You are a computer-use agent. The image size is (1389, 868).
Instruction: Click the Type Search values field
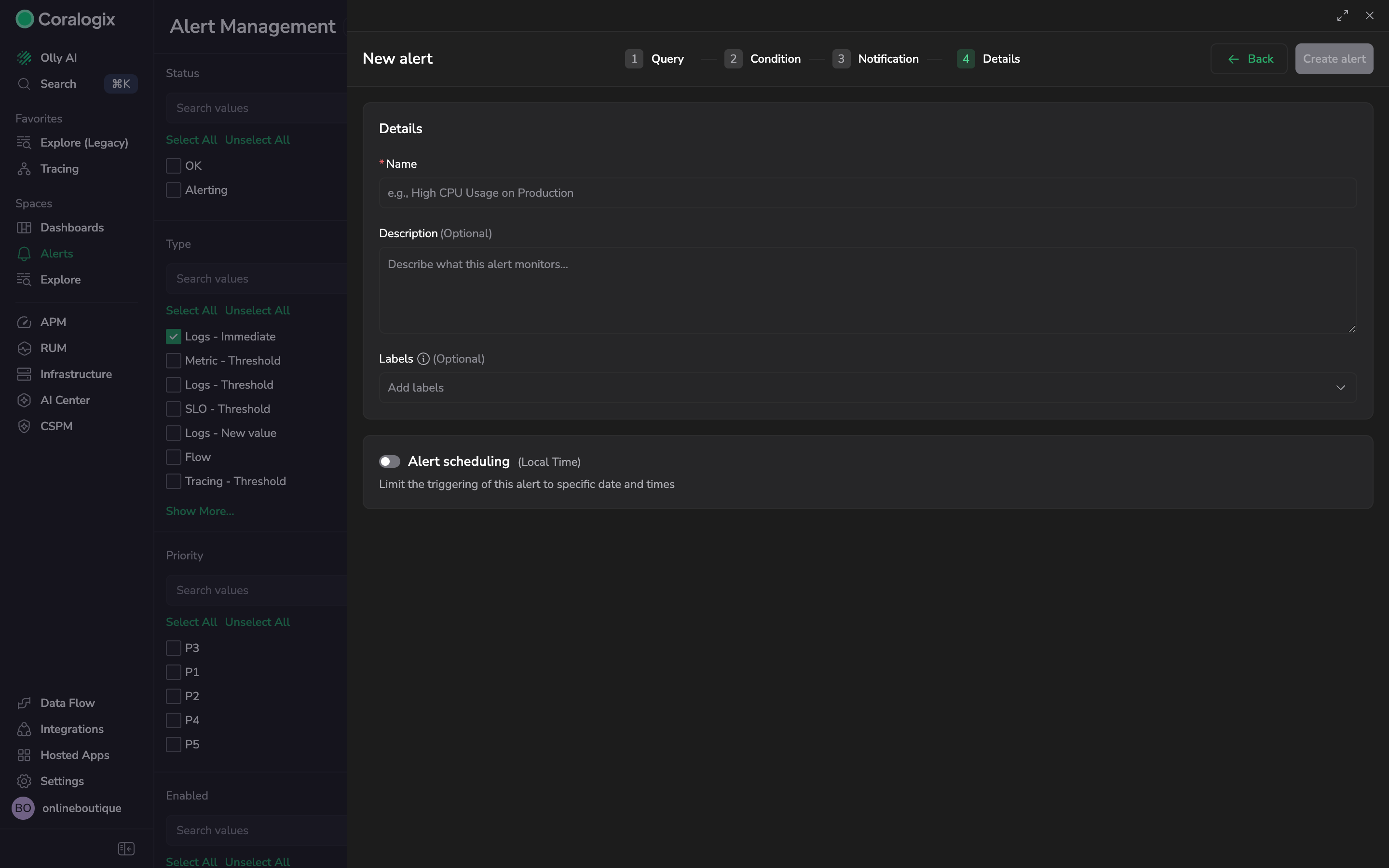click(x=257, y=278)
